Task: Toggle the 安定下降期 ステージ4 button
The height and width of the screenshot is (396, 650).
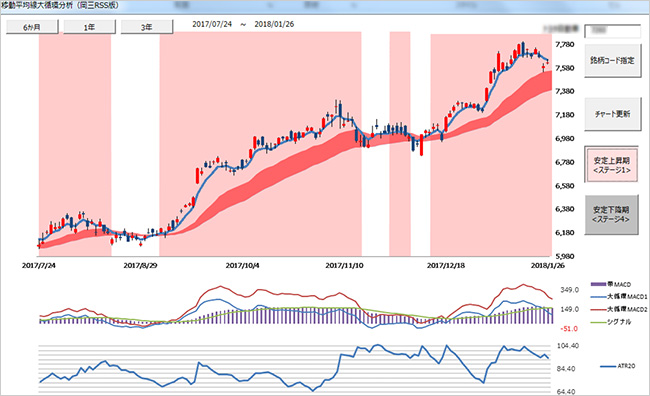Action: coord(611,214)
